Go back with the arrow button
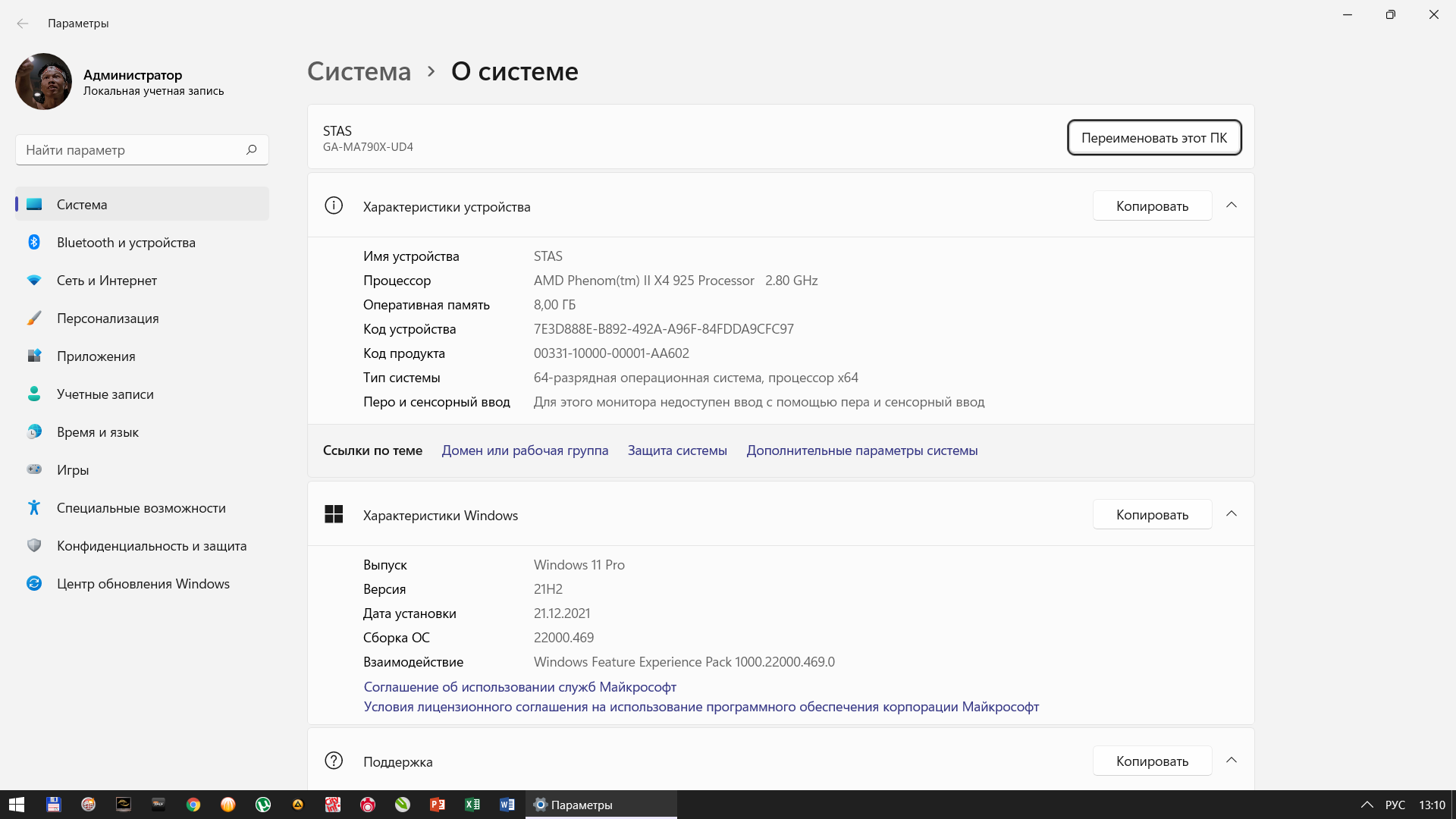This screenshot has width=1456, height=819. pos(23,24)
